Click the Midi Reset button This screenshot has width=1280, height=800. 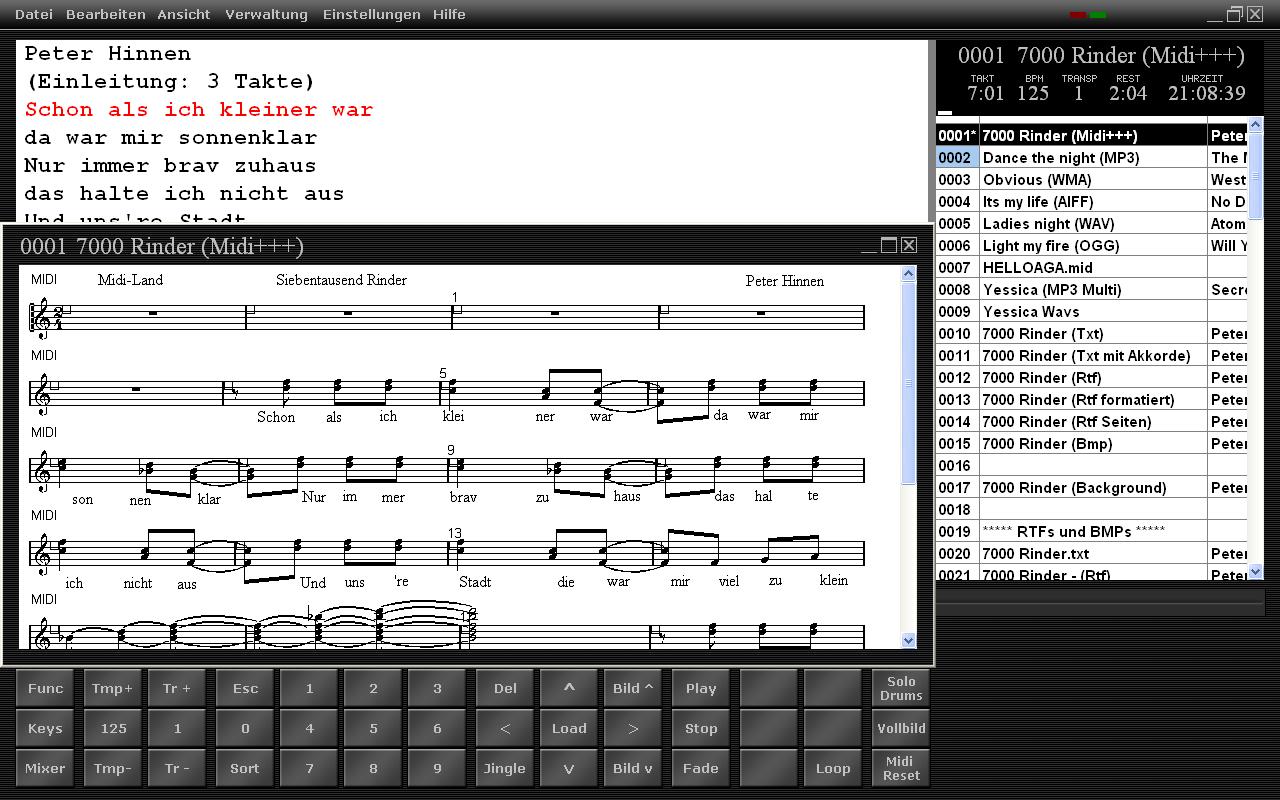click(x=901, y=768)
